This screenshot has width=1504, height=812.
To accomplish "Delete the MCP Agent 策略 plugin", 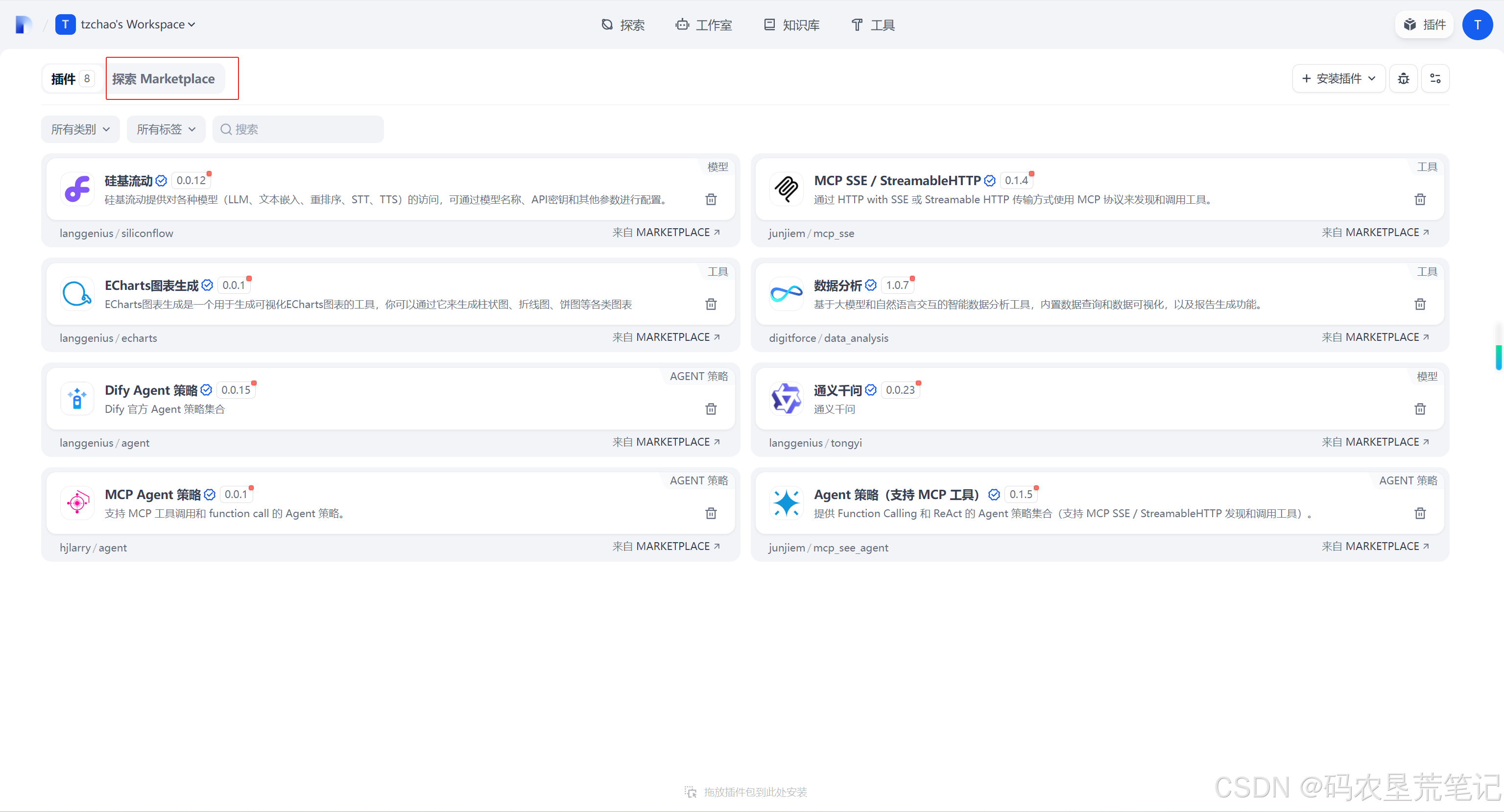I will (x=711, y=513).
